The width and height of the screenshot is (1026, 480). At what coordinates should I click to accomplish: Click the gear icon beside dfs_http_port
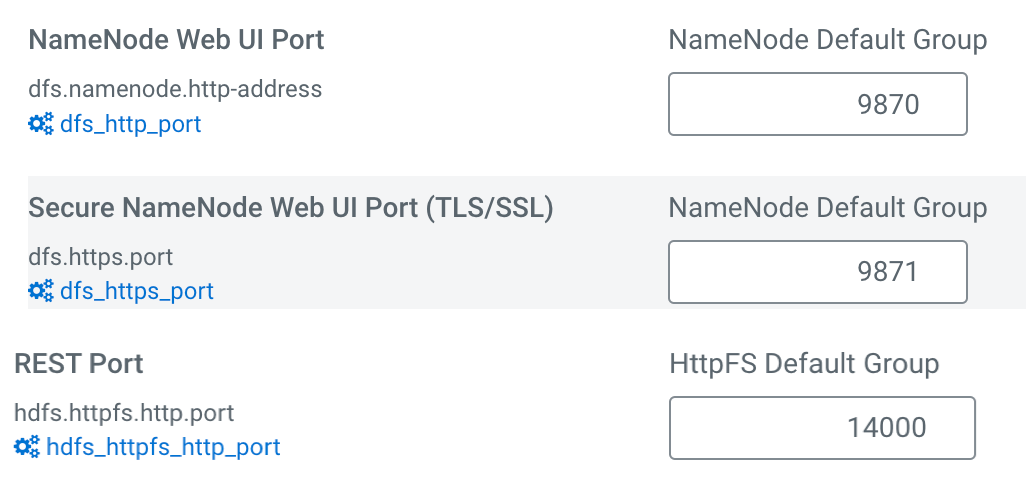41,124
